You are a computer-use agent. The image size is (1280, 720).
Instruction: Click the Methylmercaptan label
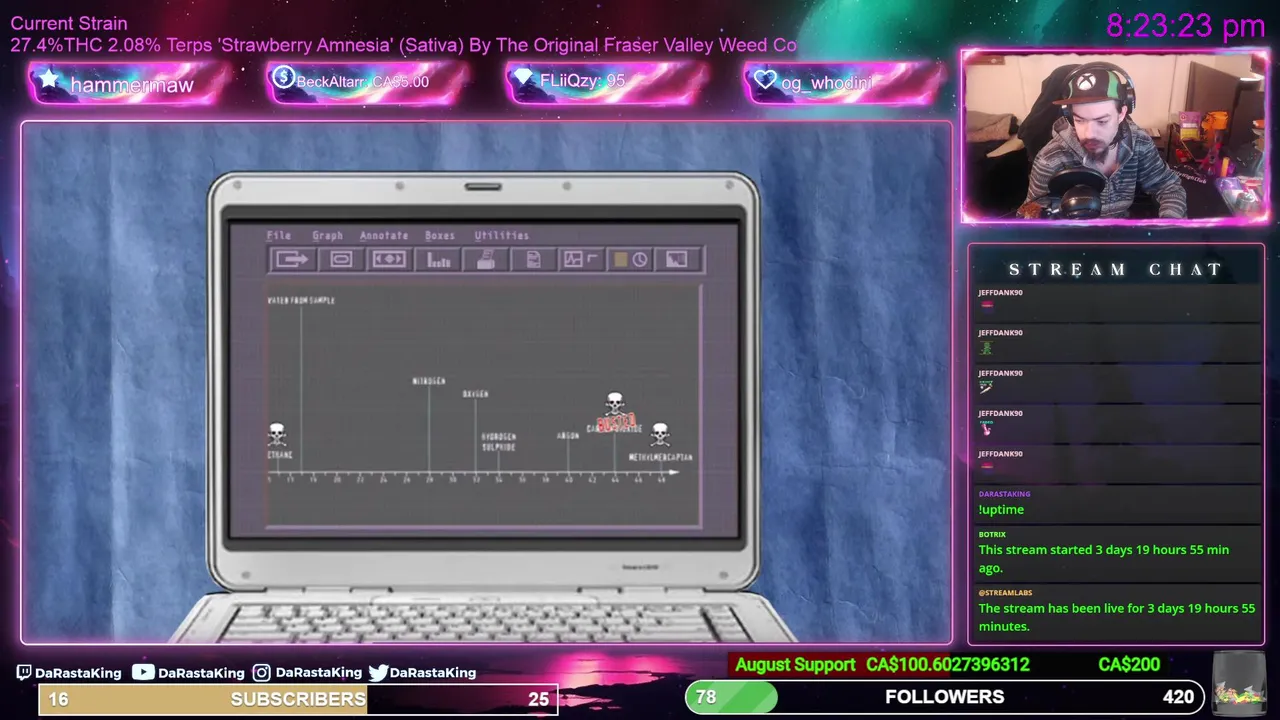pyautogui.click(x=660, y=457)
